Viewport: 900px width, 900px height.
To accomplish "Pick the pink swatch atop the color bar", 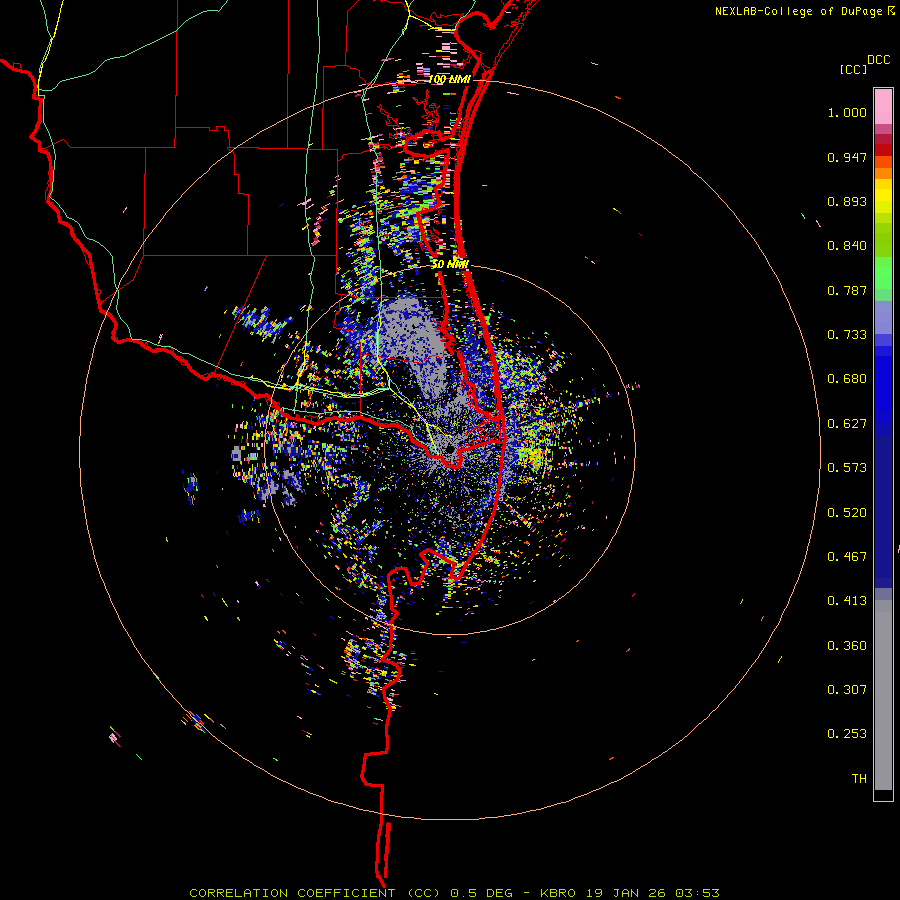I will (883, 106).
